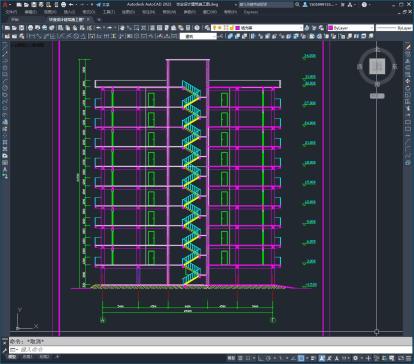Toggle Polar tracking in status bar
This screenshot has width=414, height=364.
pos(269,358)
